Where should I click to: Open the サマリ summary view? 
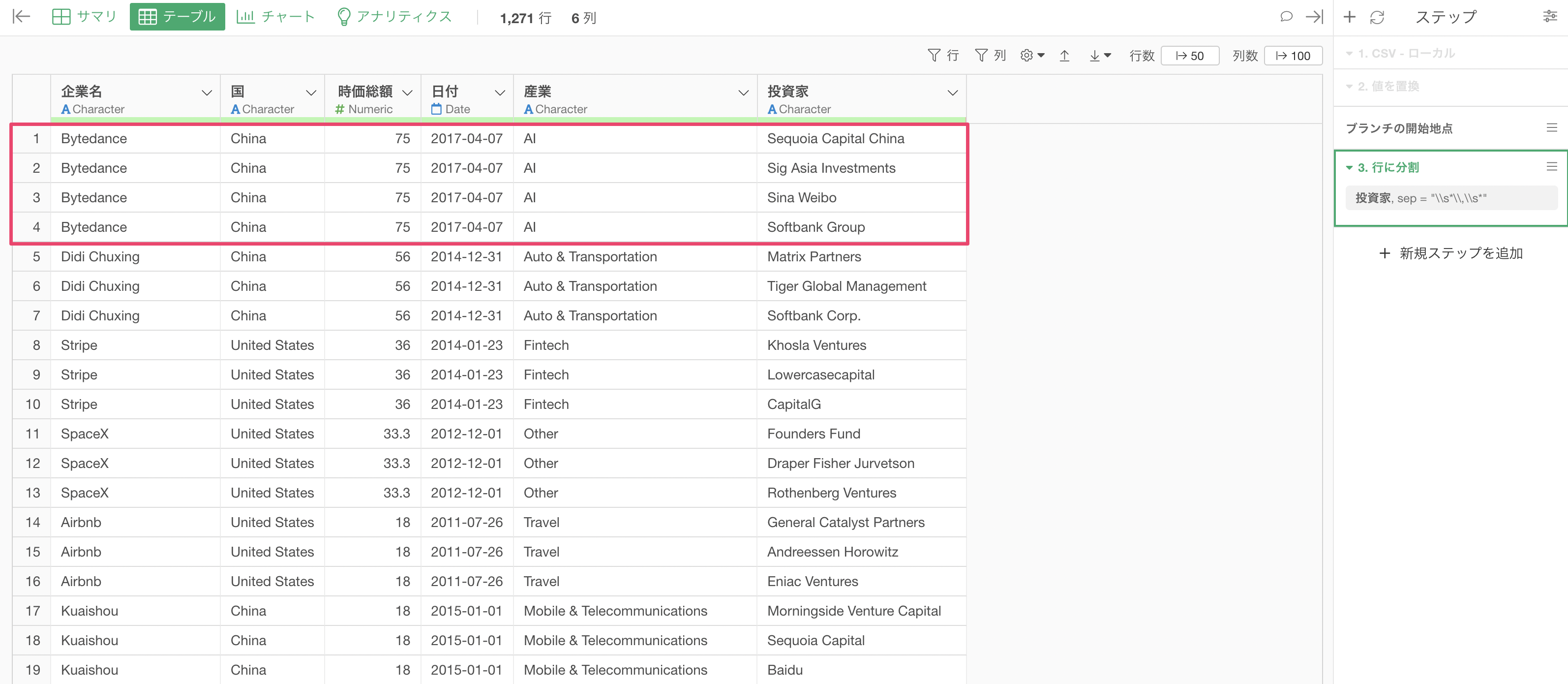point(84,16)
